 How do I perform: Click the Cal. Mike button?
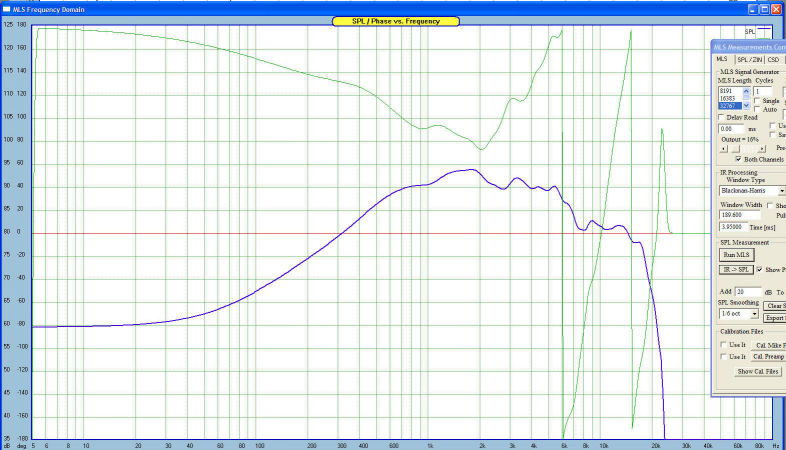[x=768, y=345]
